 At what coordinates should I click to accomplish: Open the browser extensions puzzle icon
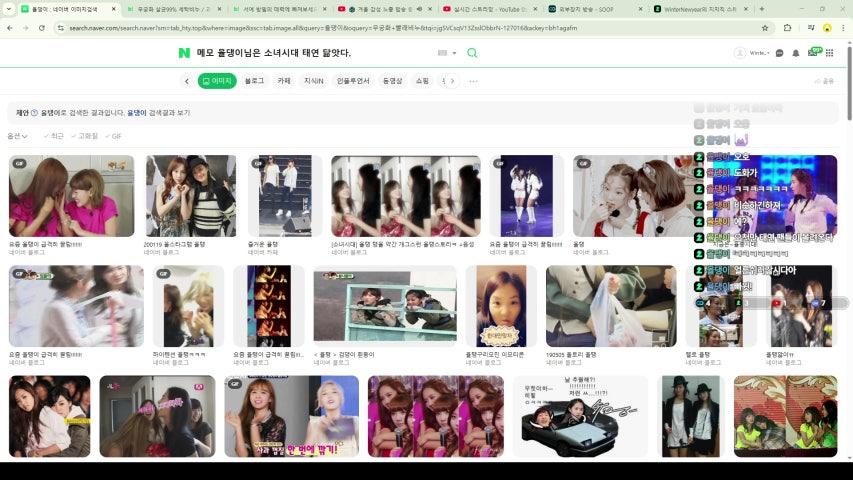pyautogui.click(x=787, y=28)
